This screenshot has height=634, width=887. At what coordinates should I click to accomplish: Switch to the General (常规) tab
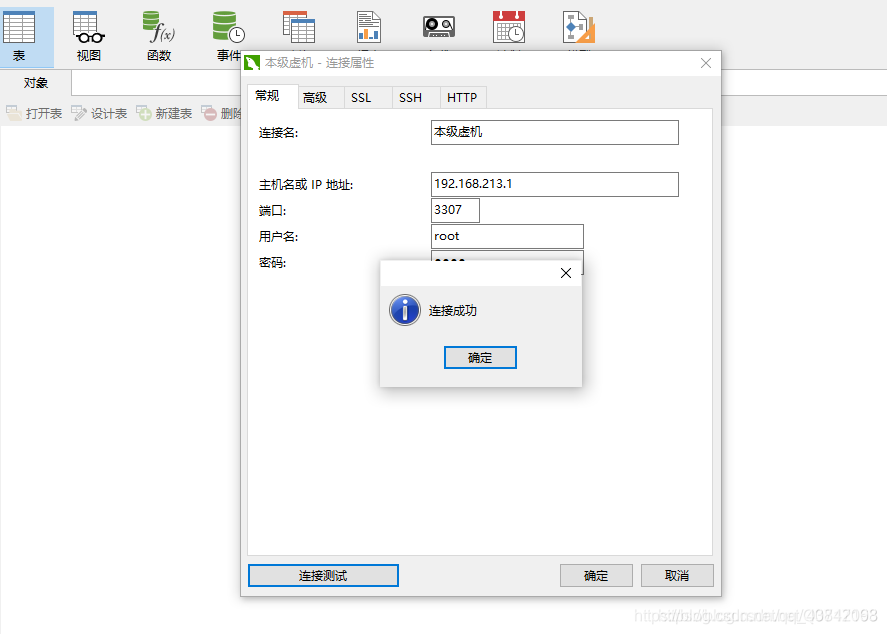(x=273, y=96)
